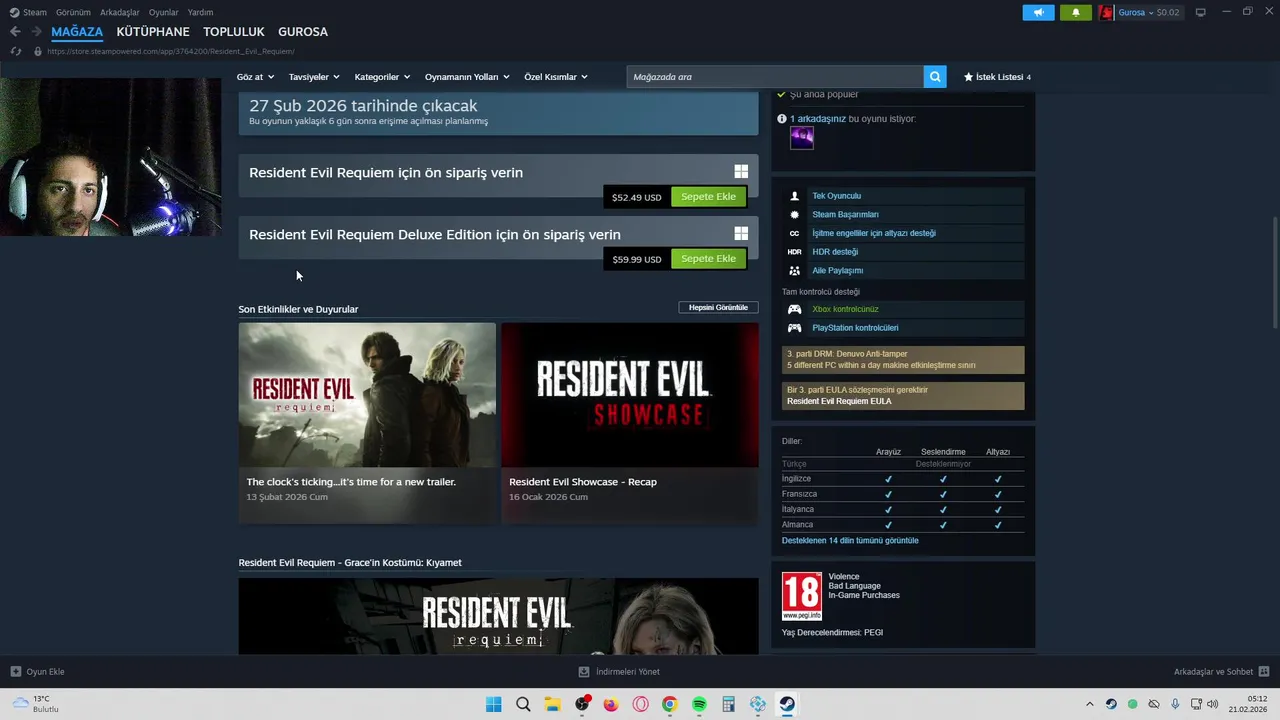Add $59.99 Deluxe Edition to cart
Viewport: 1280px width, 720px height.
coord(708,259)
